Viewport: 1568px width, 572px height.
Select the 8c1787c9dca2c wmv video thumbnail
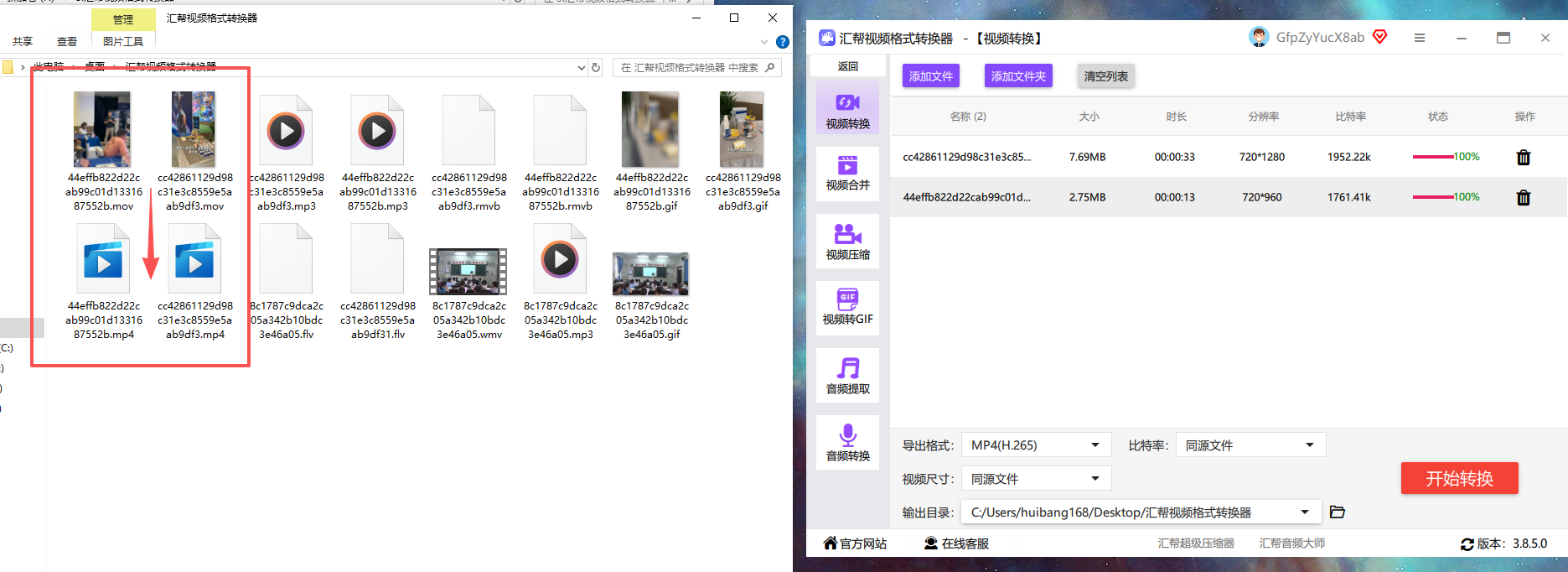pos(468,272)
